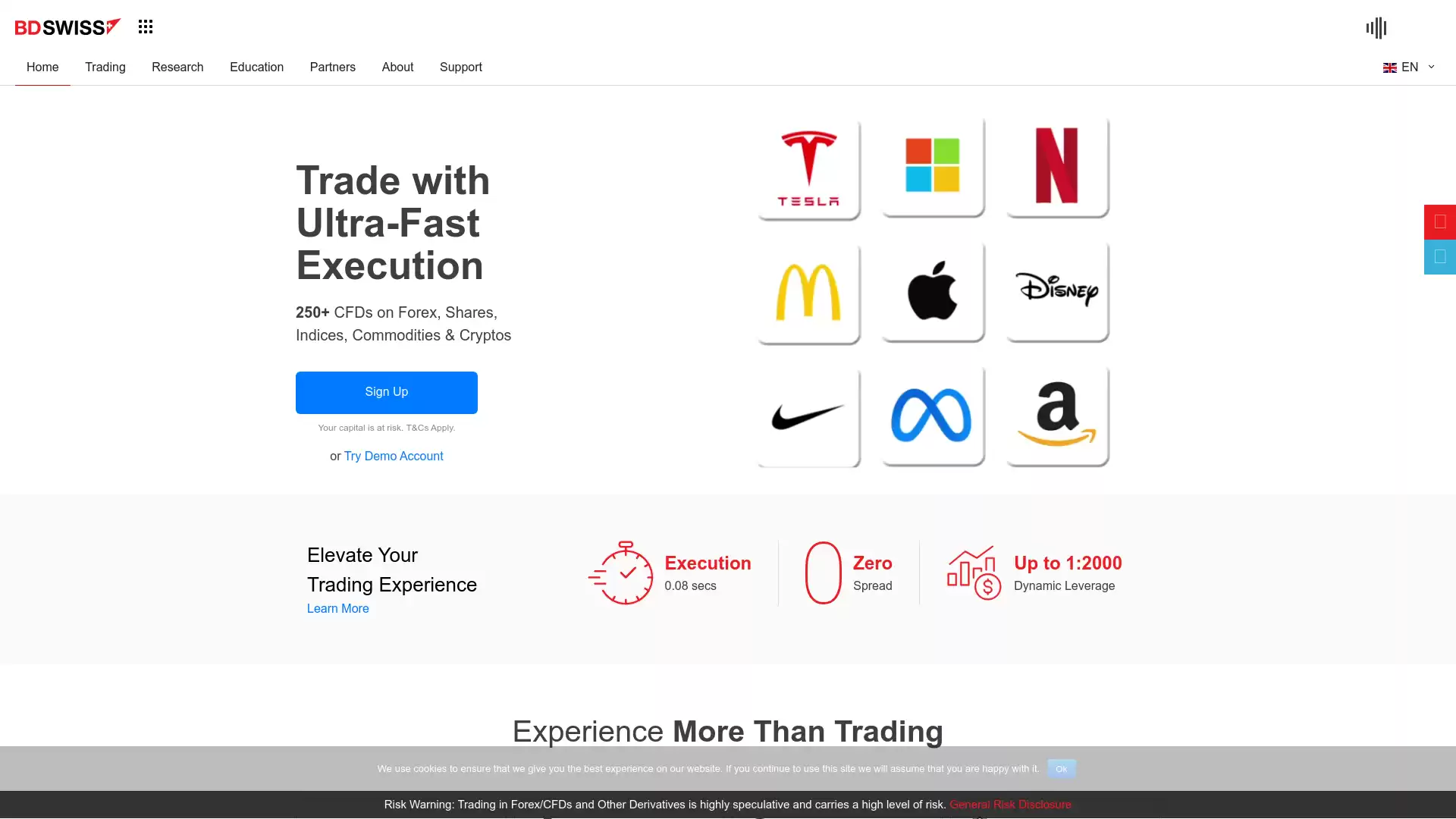Click the General Risk Disclosure link
Screen dimensions: 1456x819
pyautogui.click(x=1010, y=804)
